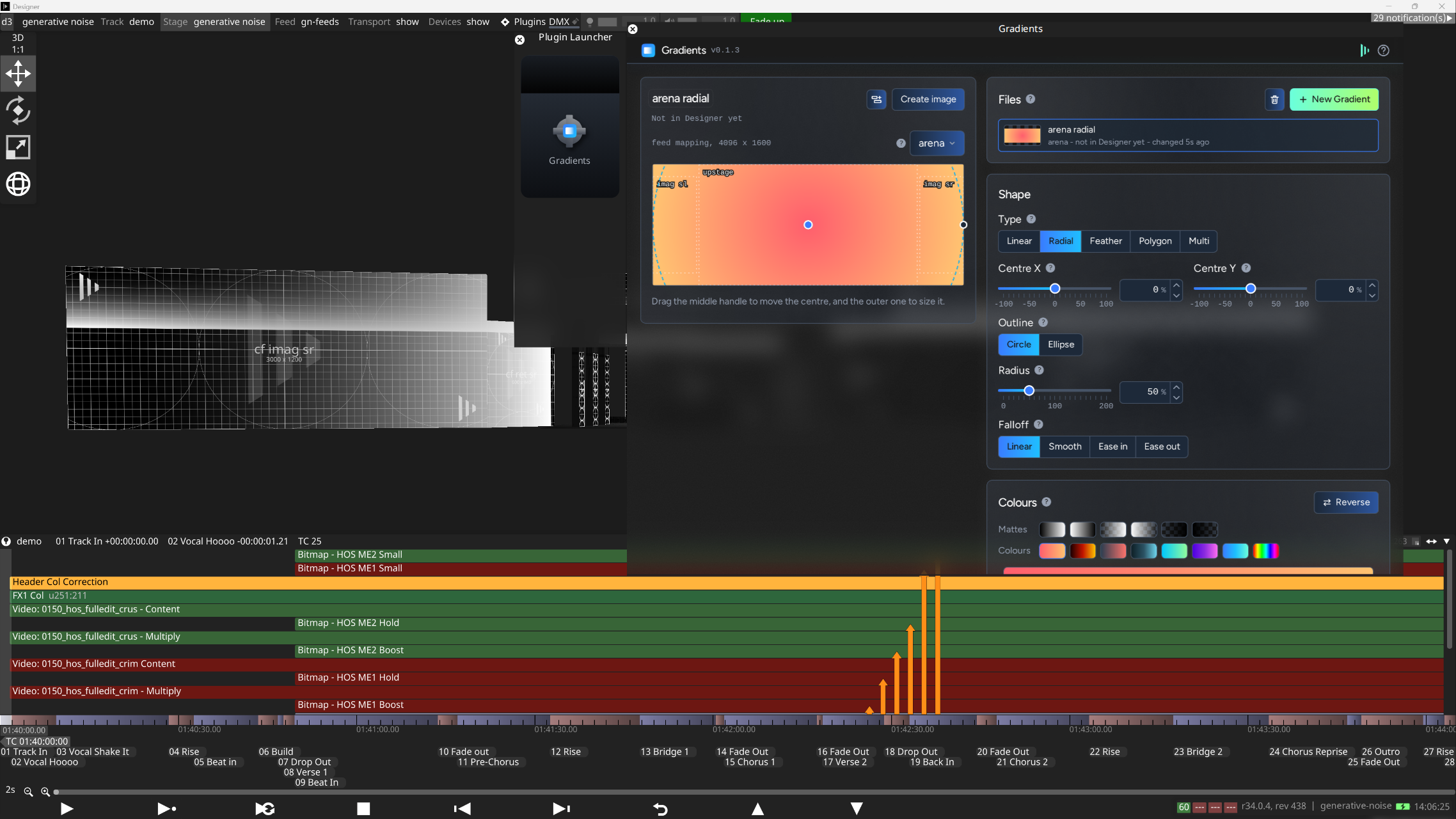The image size is (1456, 819).
Task: Jump to previous section
Action: pyautogui.click(x=462, y=809)
